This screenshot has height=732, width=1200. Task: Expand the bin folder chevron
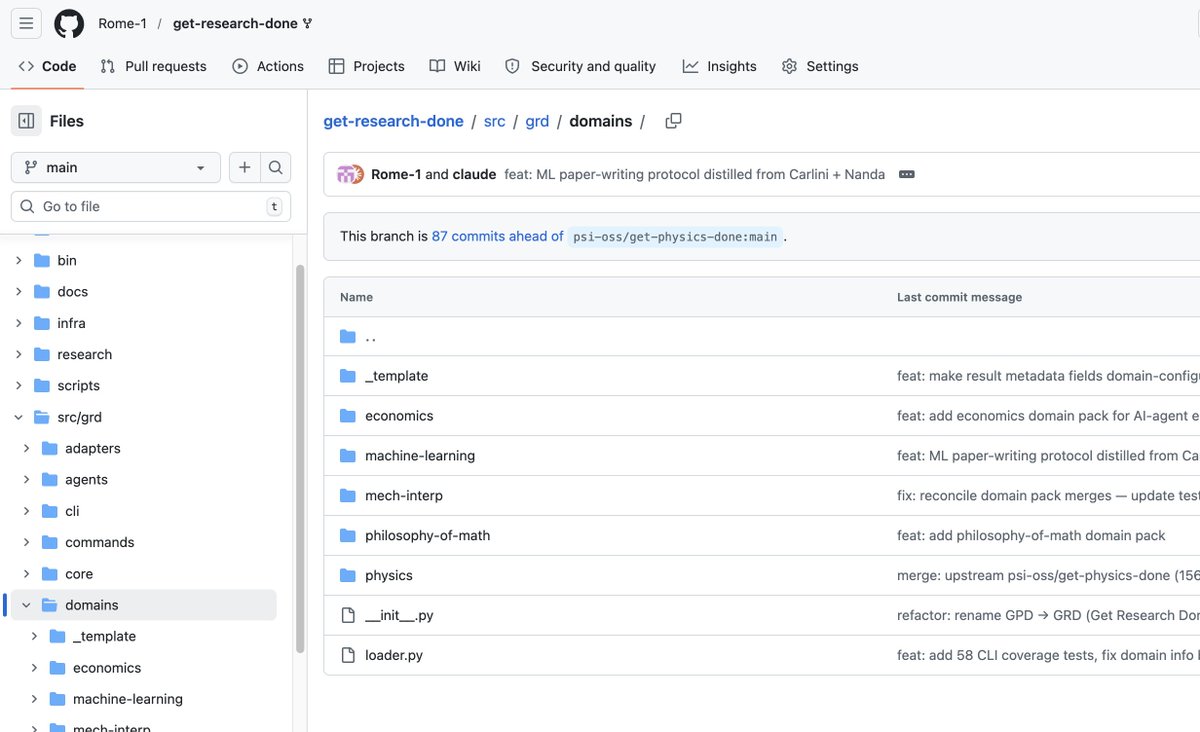pyautogui.click(x=18, y=260)
